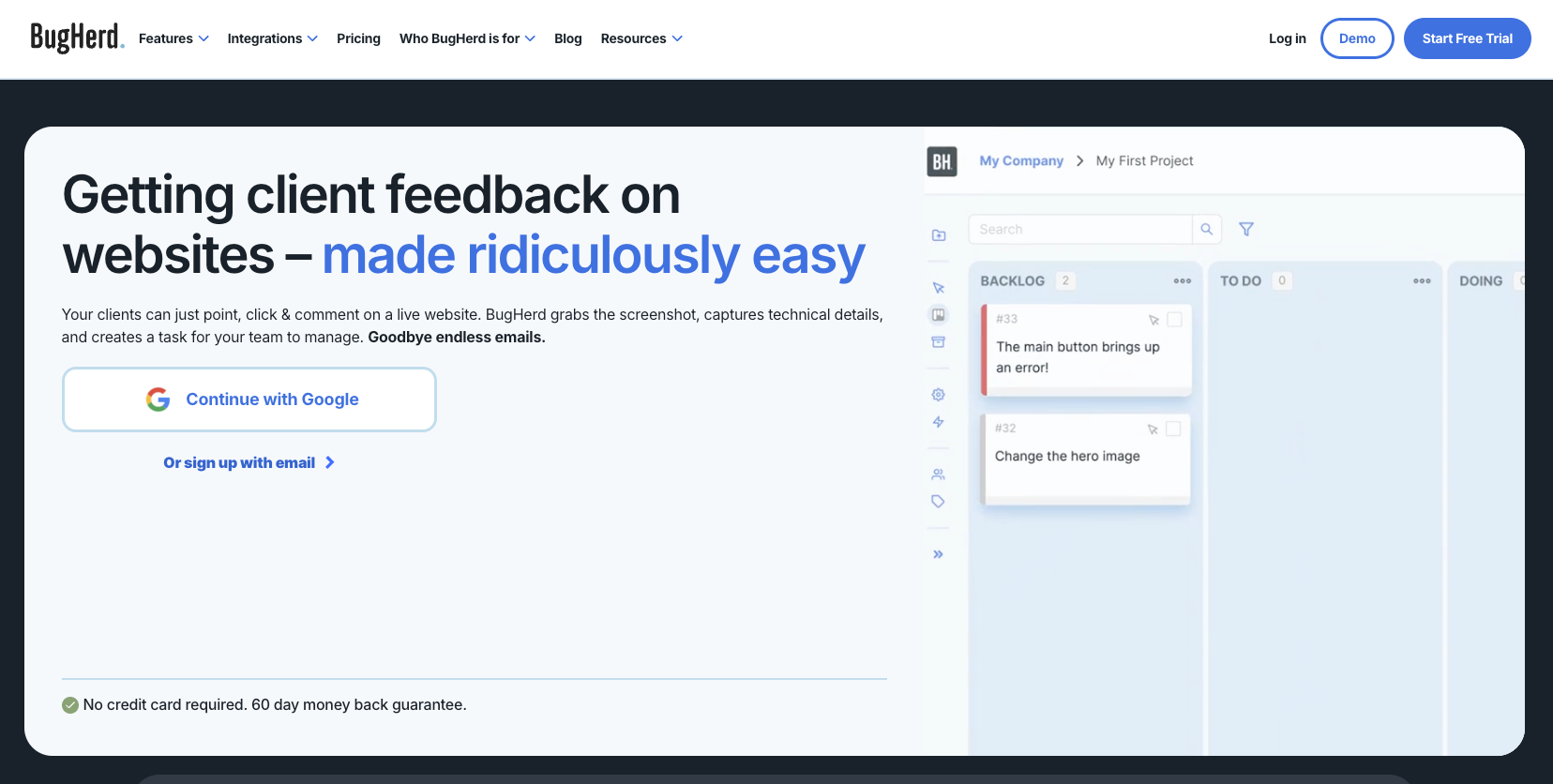Open the To Do column three-dot menu

point(1422,280)
